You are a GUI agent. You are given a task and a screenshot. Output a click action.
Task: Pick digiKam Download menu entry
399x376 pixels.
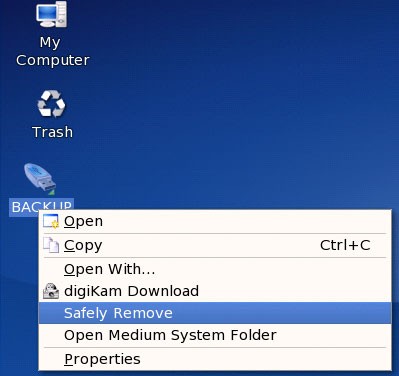click(215, 291)
